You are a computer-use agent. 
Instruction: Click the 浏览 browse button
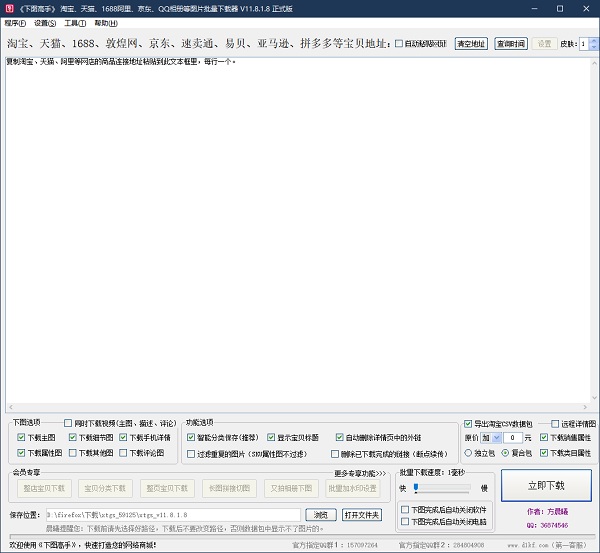pos(321,515)
